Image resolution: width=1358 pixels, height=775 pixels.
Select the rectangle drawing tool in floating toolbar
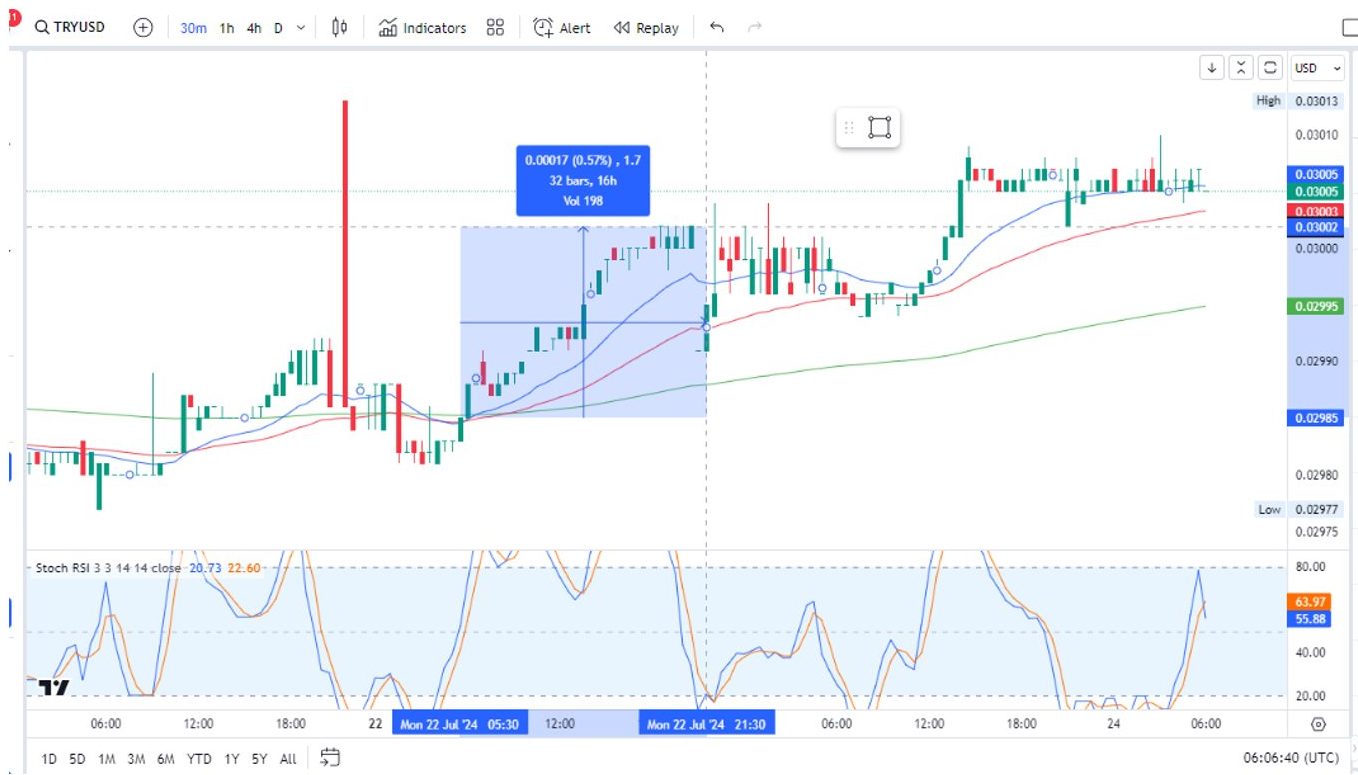[x=879, y=127]
